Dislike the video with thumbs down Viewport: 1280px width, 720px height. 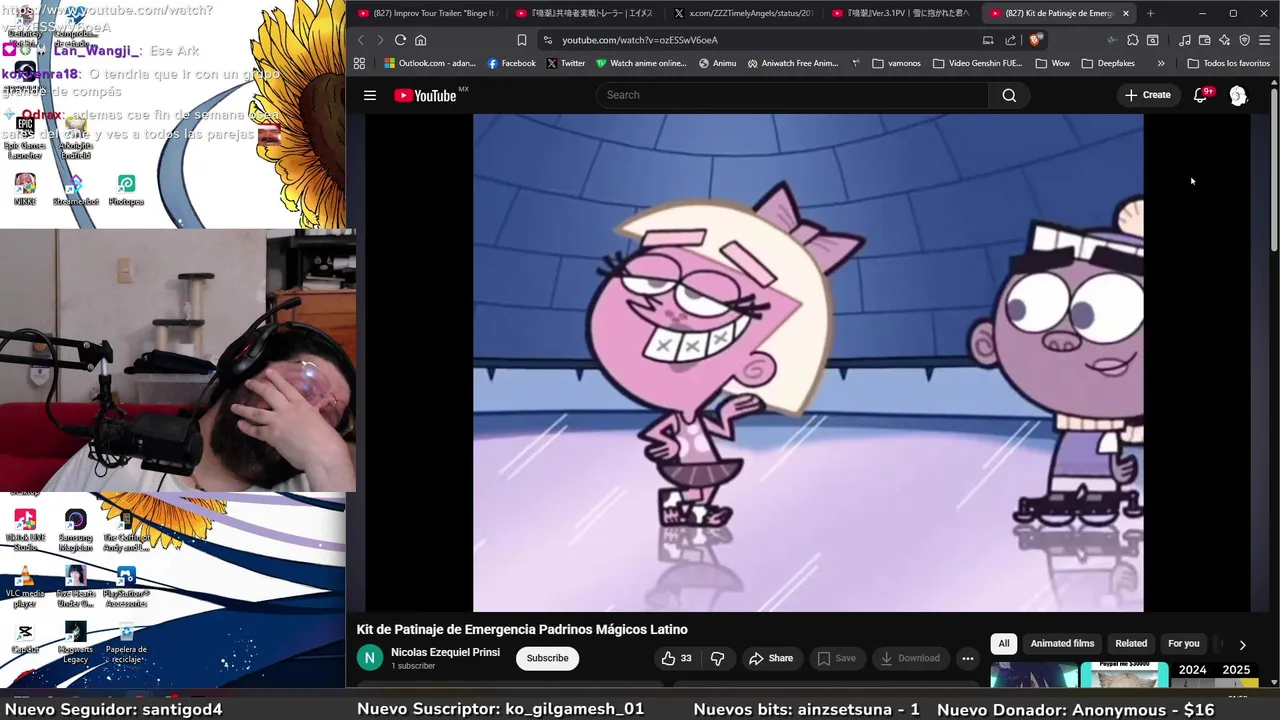[717, 658]
